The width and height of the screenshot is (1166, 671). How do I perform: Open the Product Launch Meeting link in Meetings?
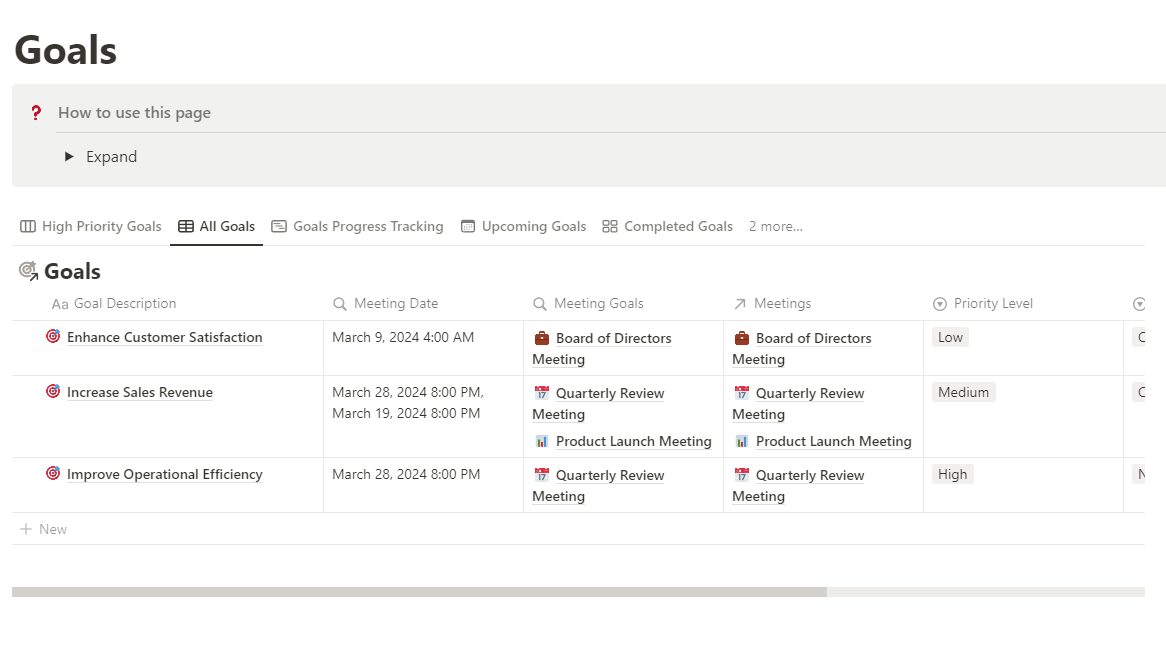[x=833, y=441]
